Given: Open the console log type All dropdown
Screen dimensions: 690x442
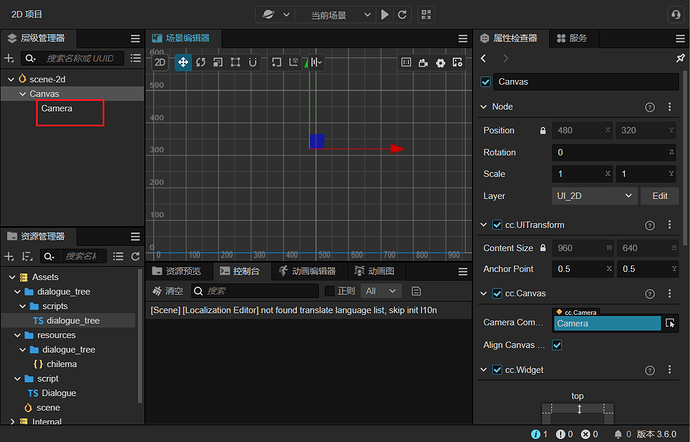Looking at the screenshot, I should [x=381, y=291].
